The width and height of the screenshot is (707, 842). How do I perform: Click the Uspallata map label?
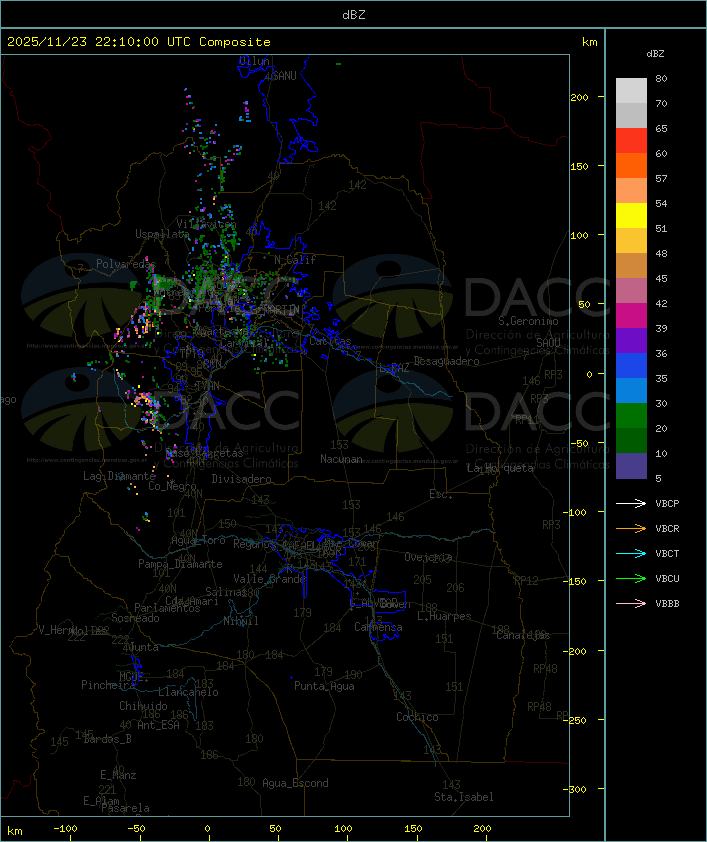[162, 234]
